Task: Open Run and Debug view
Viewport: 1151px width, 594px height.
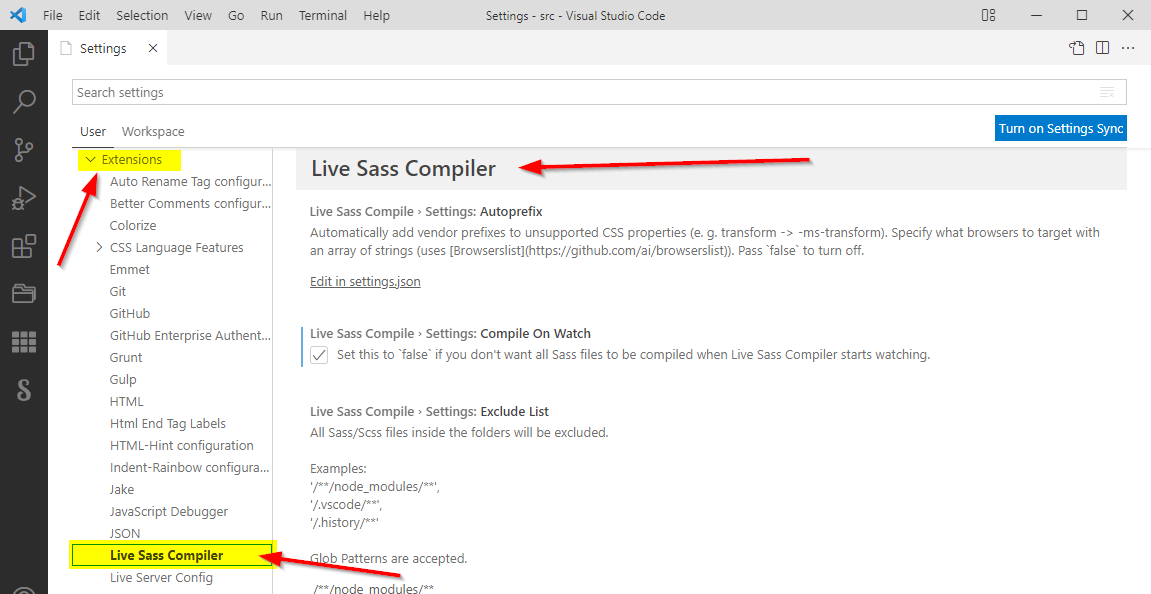Action: (23, 198)
